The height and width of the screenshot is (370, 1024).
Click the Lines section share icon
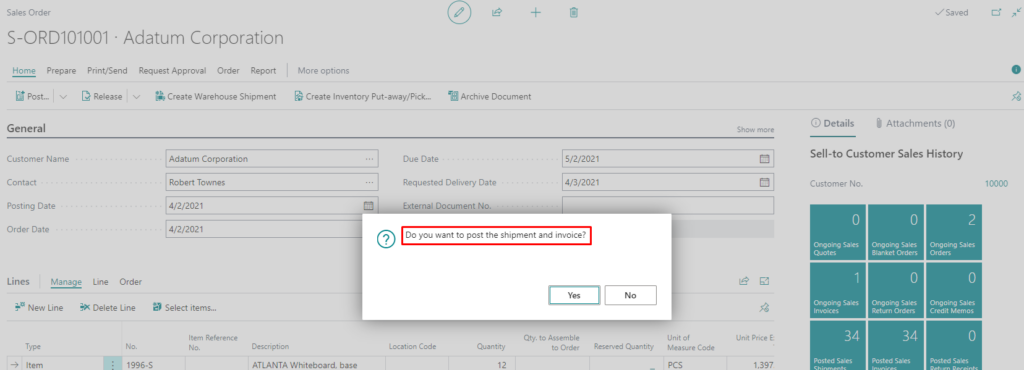(x=743, y=281)
